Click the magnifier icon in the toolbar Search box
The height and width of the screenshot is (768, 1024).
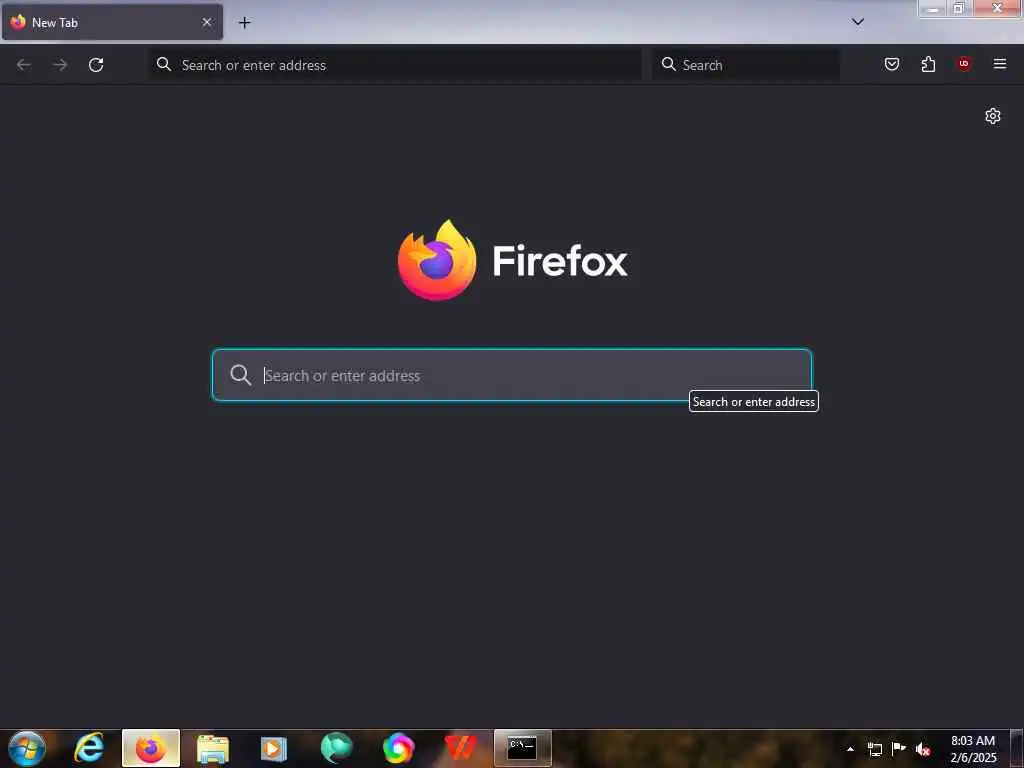pyautogui.click(x=669, y=64)
